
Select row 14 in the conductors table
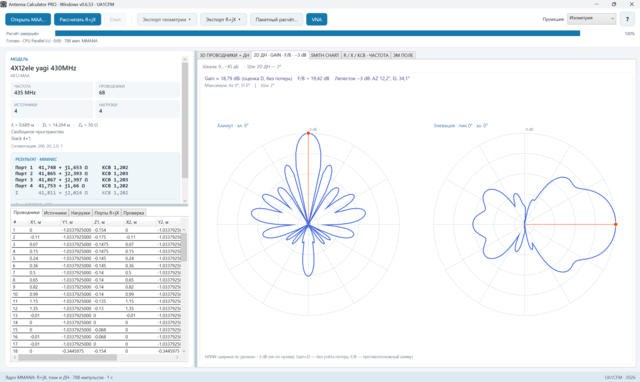click(96, 322)
